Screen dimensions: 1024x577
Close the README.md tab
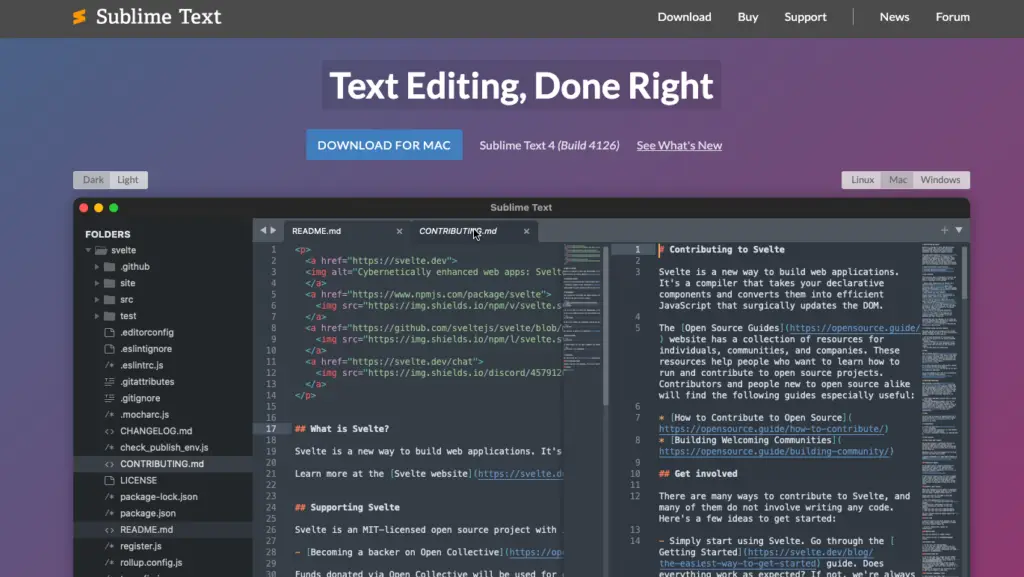399,231
